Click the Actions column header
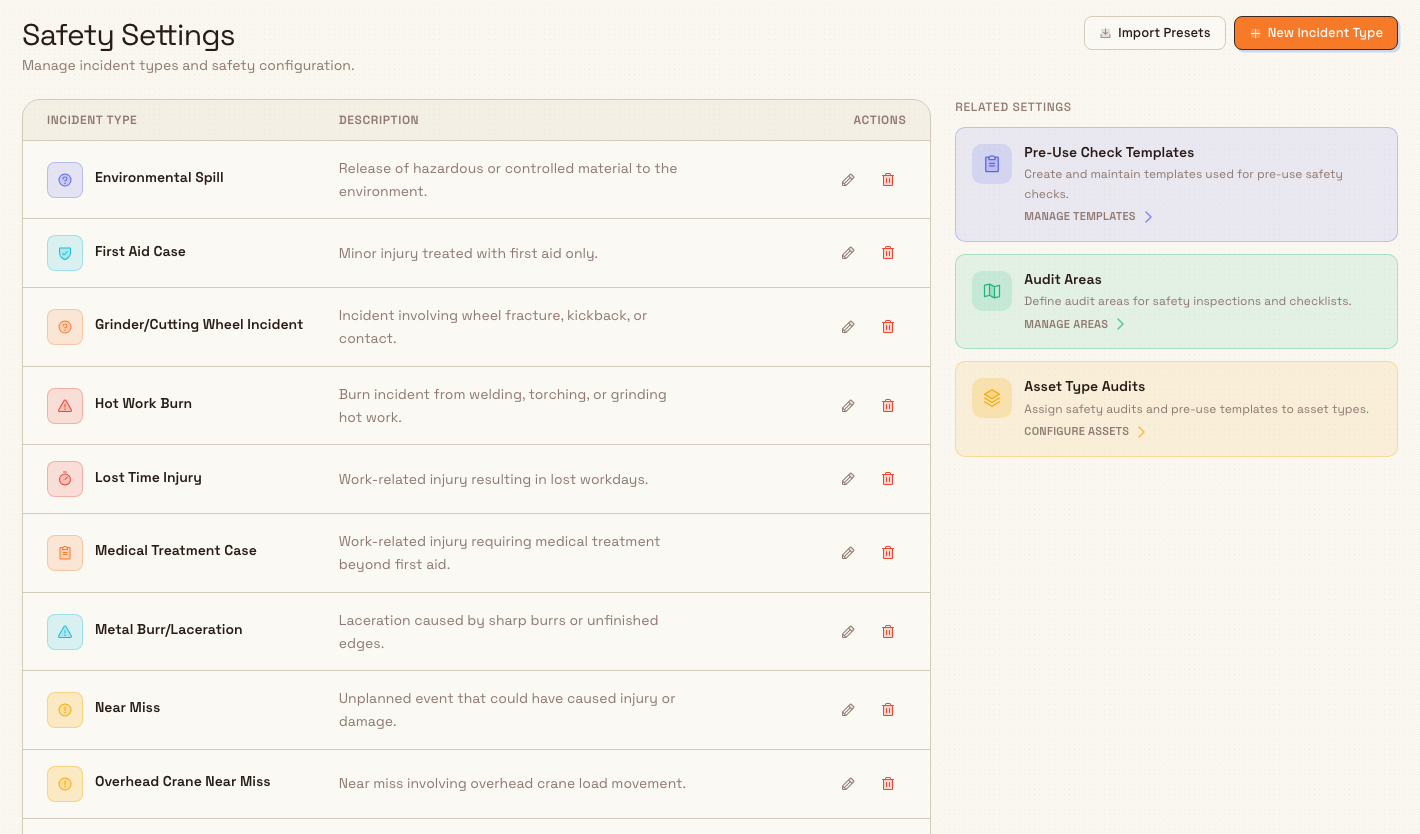 [880, 120]
